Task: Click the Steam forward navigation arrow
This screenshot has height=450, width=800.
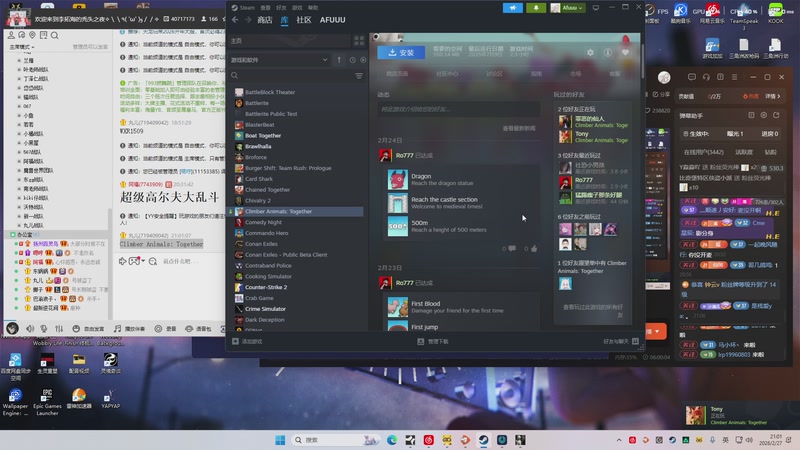Action: point(248,20)
